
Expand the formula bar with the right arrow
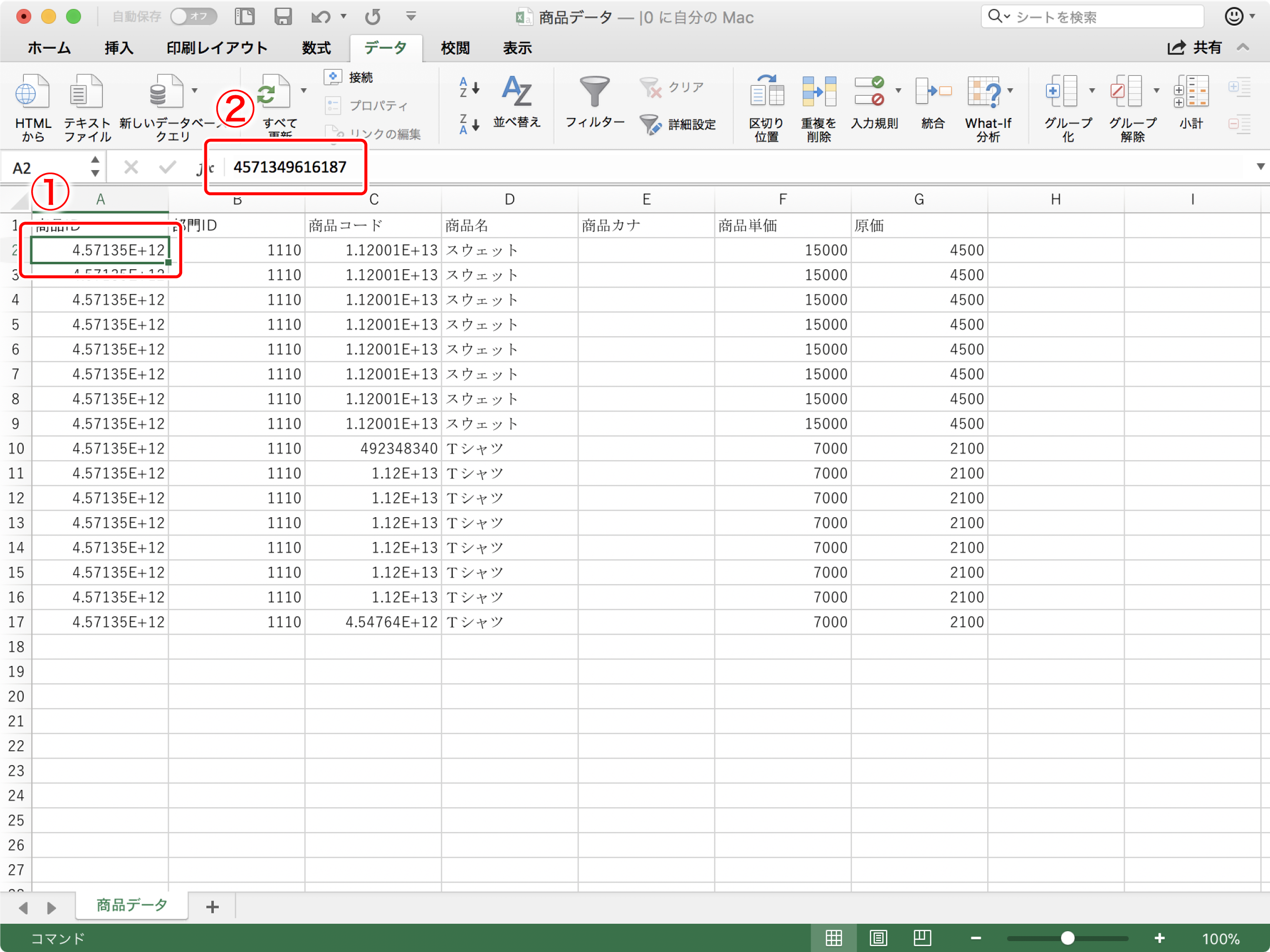pos(1260,167)
